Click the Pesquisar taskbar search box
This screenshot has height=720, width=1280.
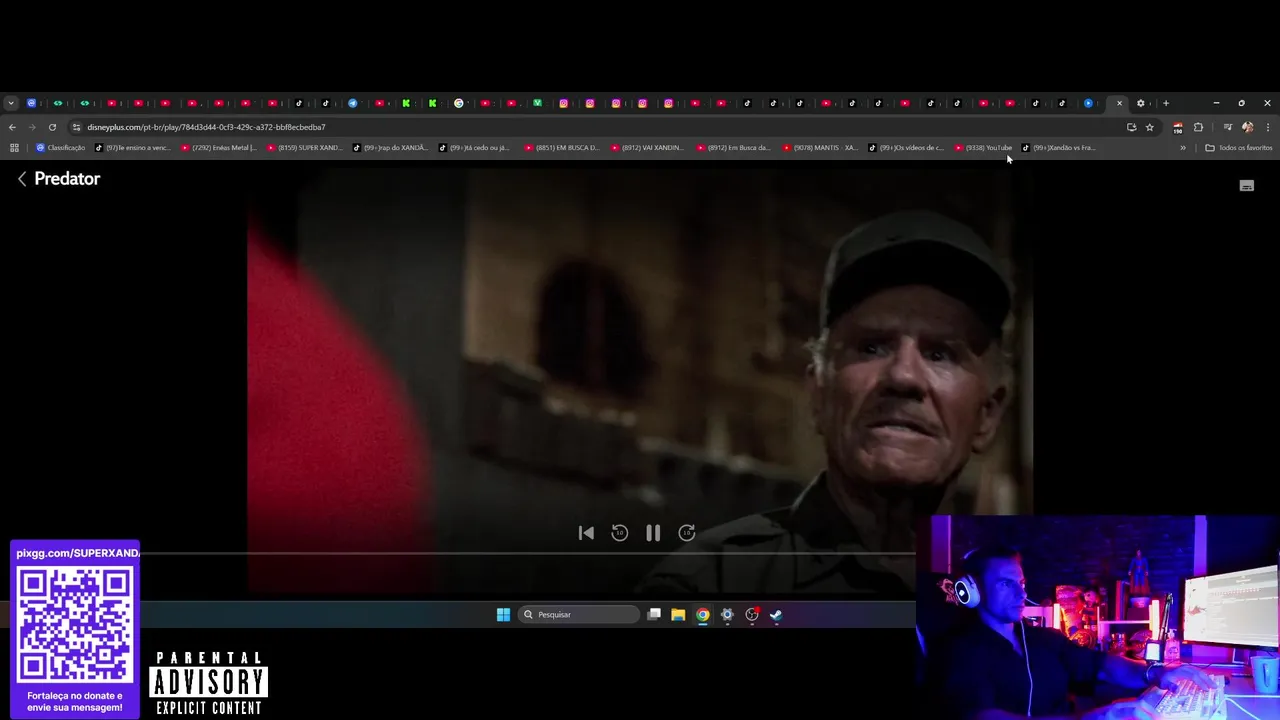point(579,615)
